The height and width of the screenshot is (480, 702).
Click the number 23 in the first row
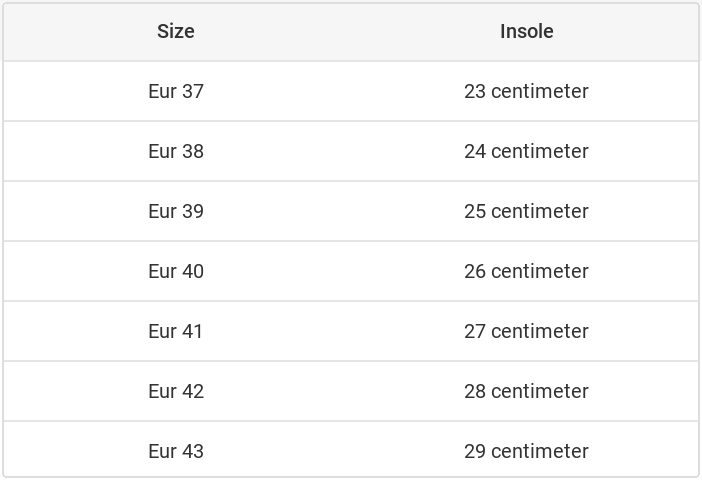[475, 91]
